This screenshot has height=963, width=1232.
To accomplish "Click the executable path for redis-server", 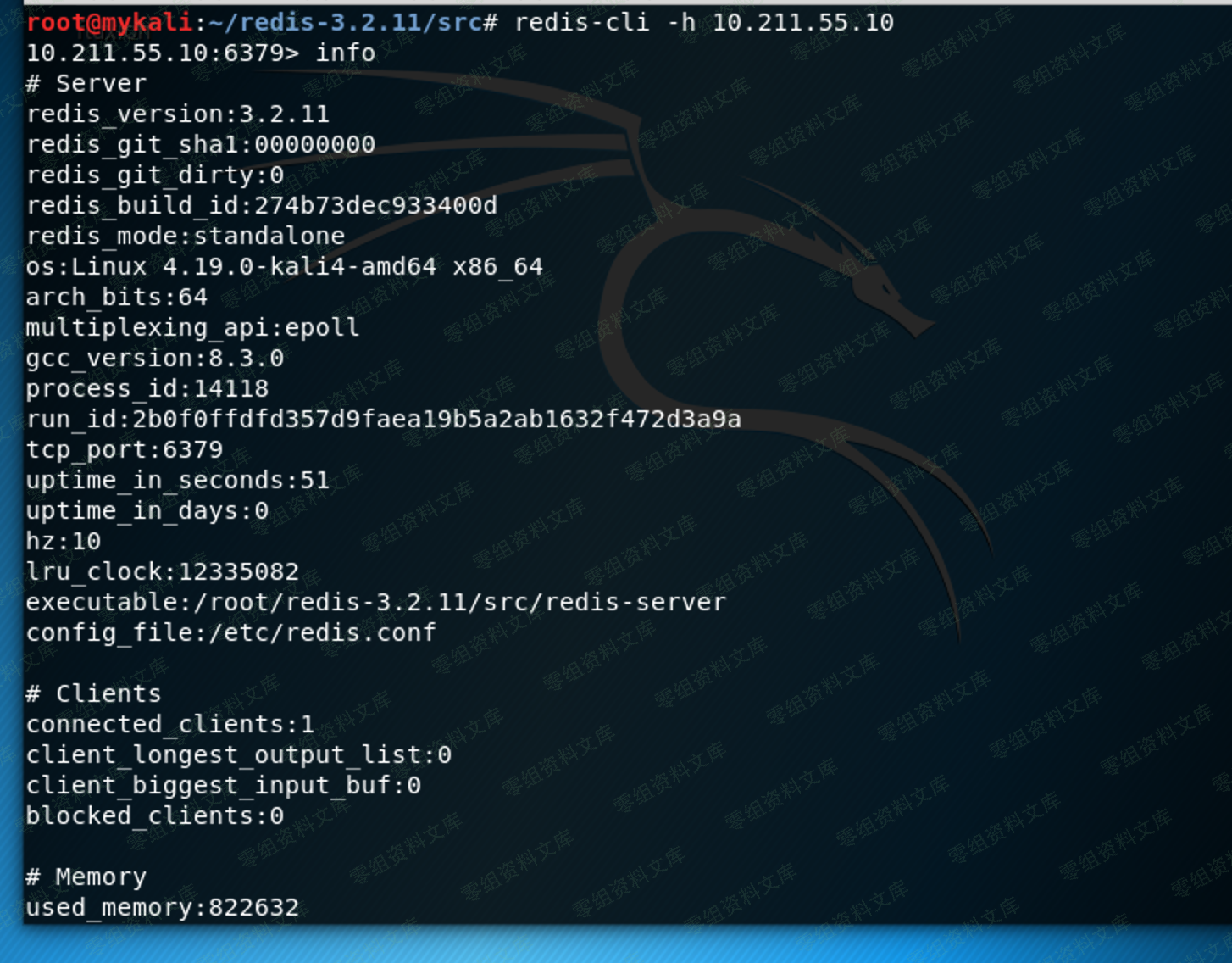I will (375, 602).
